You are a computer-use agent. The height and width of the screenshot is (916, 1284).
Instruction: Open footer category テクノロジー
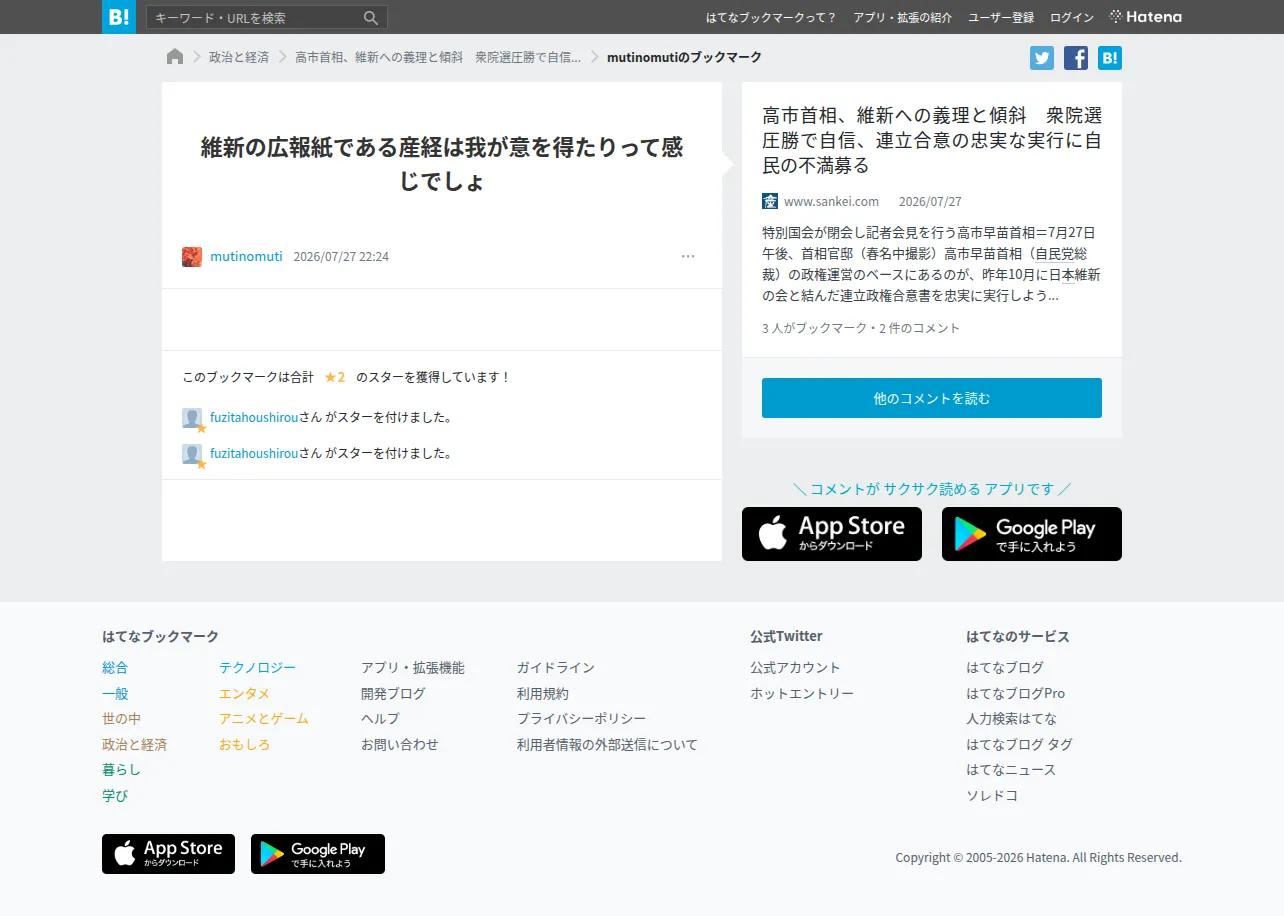(257, 668)
